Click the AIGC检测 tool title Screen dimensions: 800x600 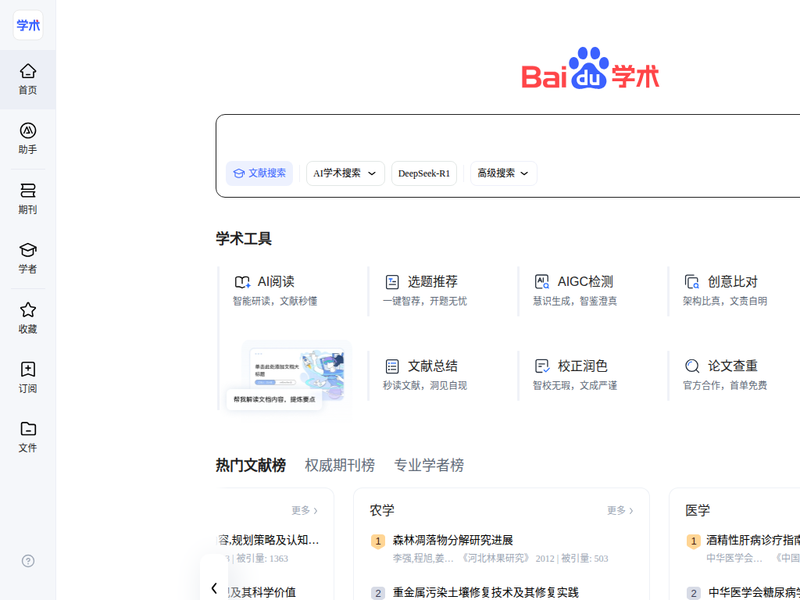click(x=585, y=282)
